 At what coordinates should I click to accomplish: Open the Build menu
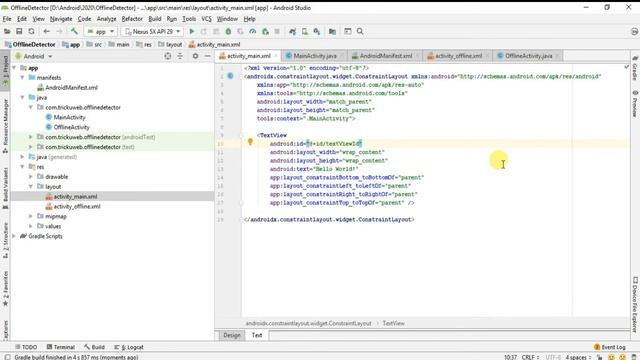point(154,19)
